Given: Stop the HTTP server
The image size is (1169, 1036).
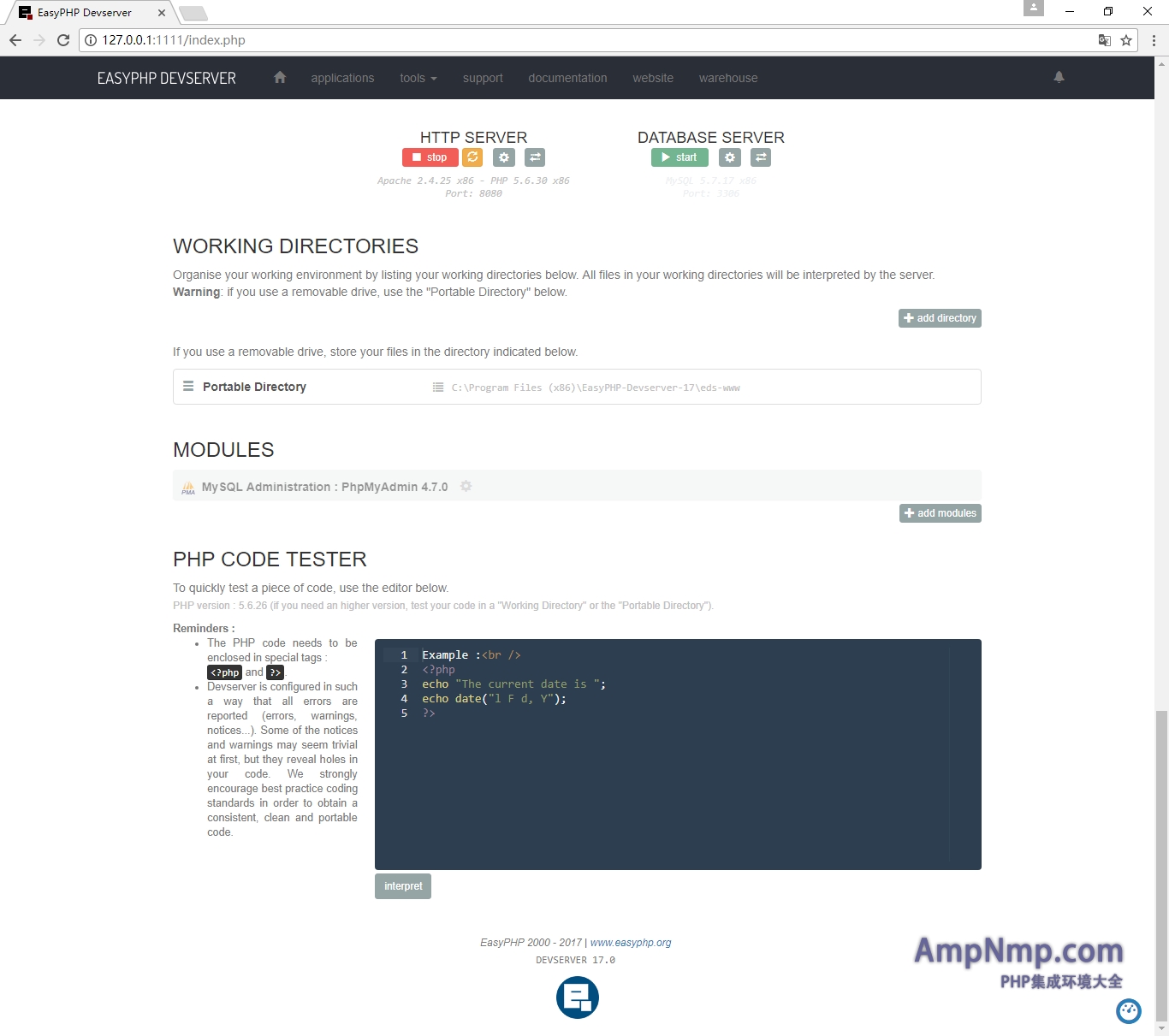Looking at the screenshot, I should click(x=430, y=157).
